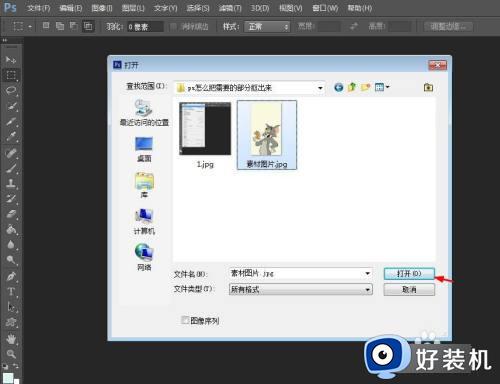The width and height of the screenshot is (500, 384).
Task: Toggle the anti-alias checkbox in options bar
Action: [173, 26]
